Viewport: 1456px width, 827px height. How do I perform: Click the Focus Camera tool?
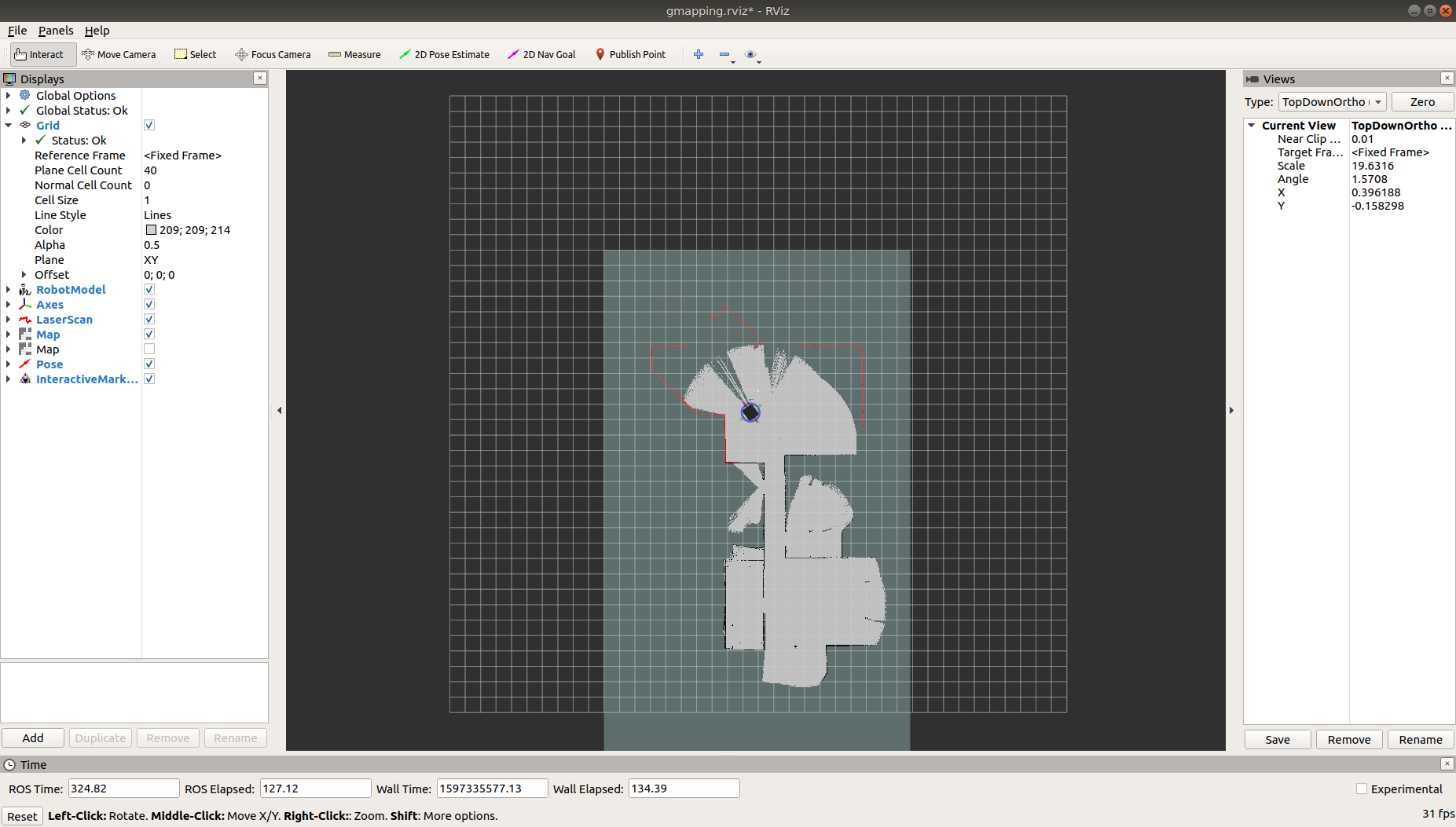tap(273, 54)
